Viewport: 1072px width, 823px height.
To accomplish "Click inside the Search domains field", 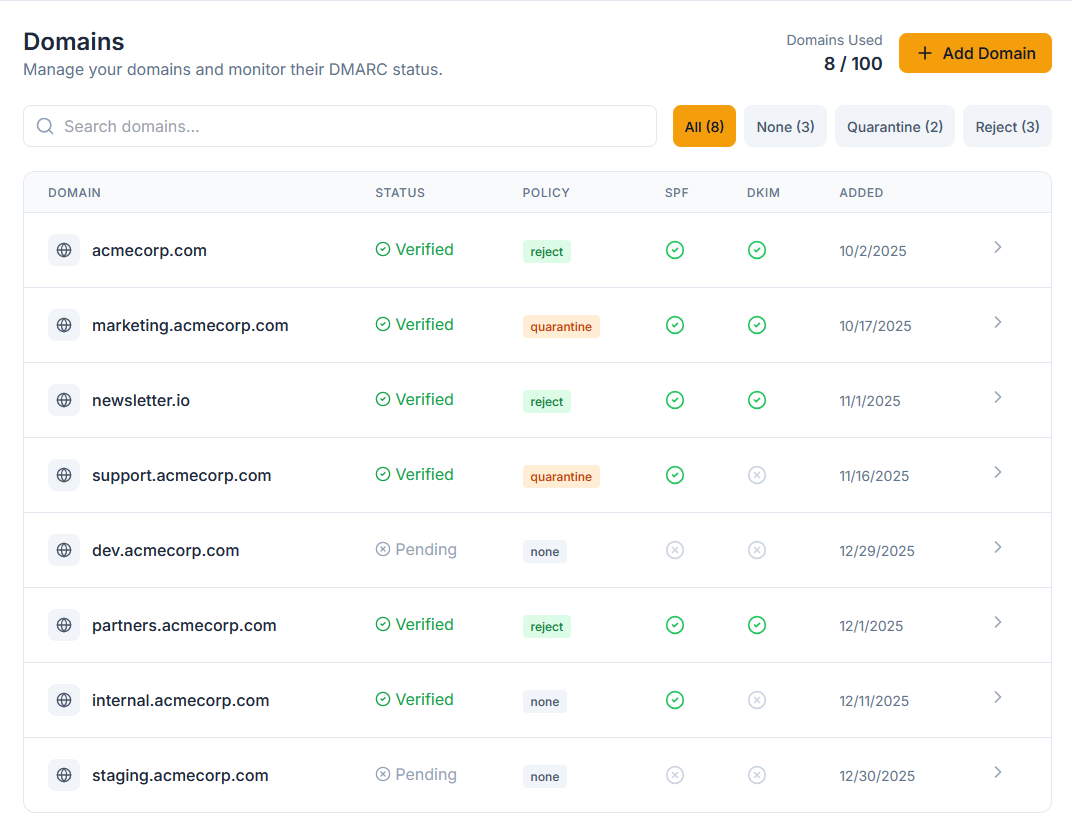I will (x=340, y=126).
